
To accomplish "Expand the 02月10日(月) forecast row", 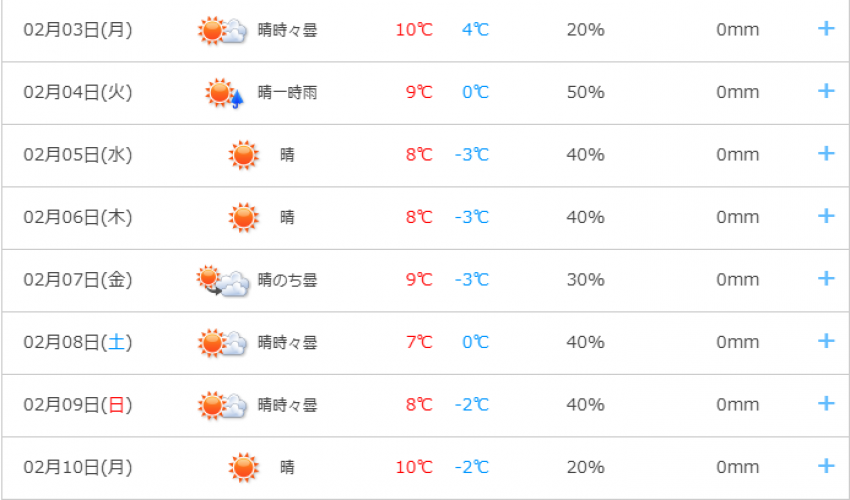I will tap(826, 466).
